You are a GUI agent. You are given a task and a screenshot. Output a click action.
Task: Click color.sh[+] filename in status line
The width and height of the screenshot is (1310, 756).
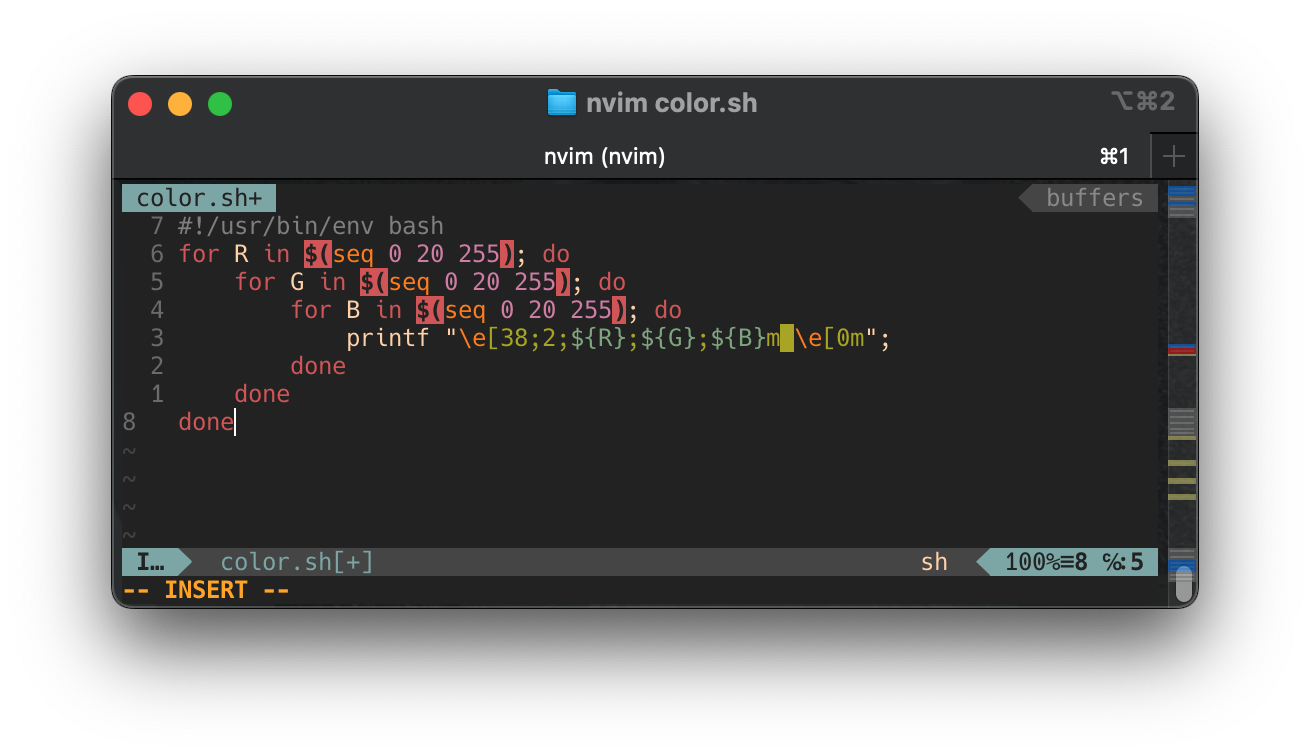click(296, 562)
